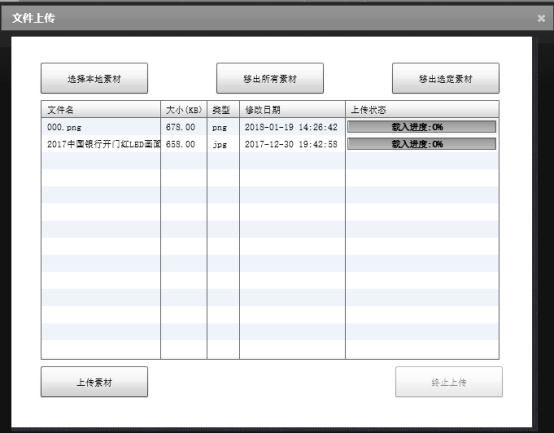This screenshot has width=554, height=433.
Task: Click the 类型 column header
Action: pos(223,109)
